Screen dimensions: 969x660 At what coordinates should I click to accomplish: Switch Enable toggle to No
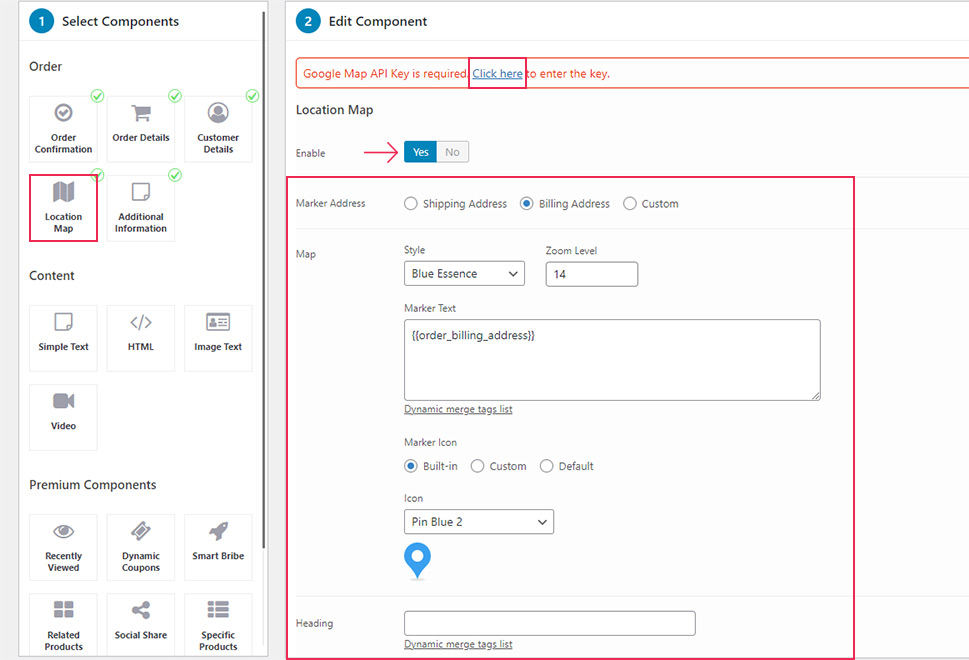click(x=453, y=152)
